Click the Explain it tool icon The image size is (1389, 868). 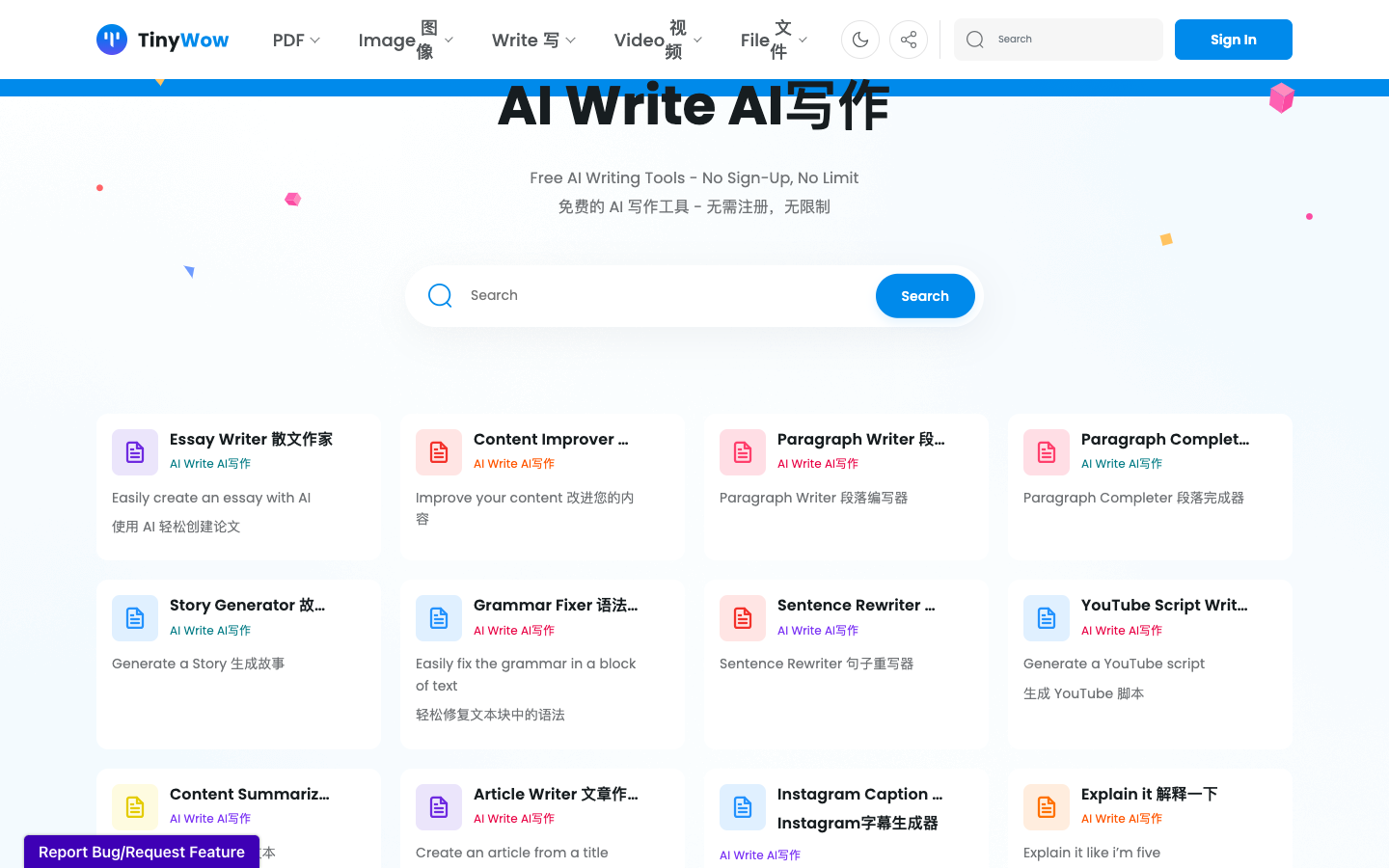point(1046,806)
